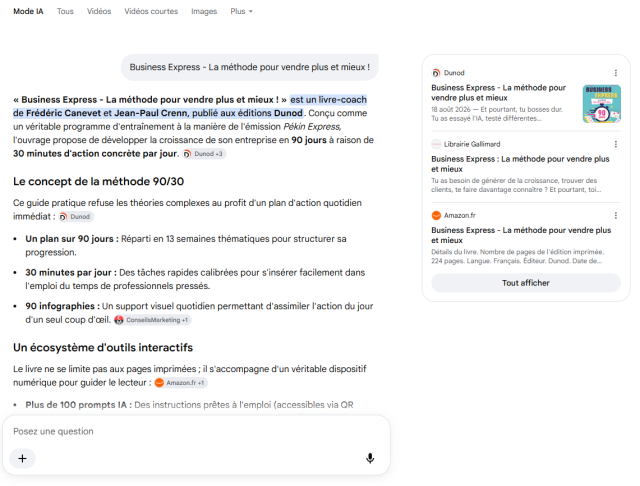Click the snippet Tu as besoin de générer
Image resolution: width=640 pixels, height=486 pixels.
516,185
